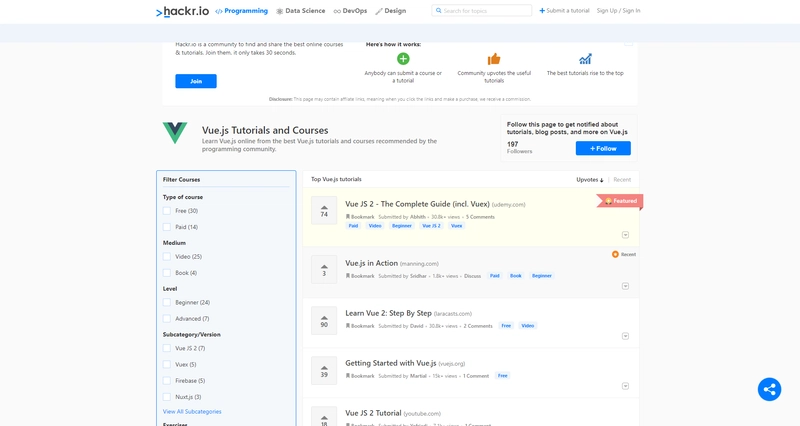Screen dimensions: 800x426
Task: Bookmark Vue.js in Action
Action: tap(360, 276)
